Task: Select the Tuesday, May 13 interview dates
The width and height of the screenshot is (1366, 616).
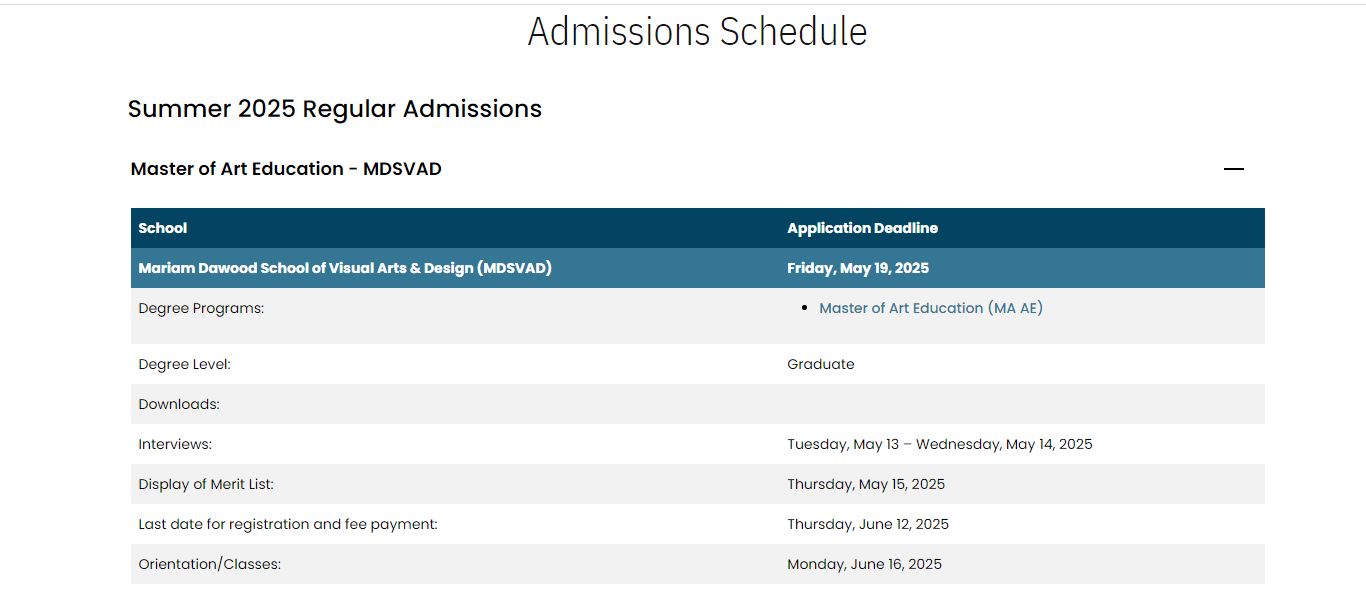Action: click(x=940, y=444)
